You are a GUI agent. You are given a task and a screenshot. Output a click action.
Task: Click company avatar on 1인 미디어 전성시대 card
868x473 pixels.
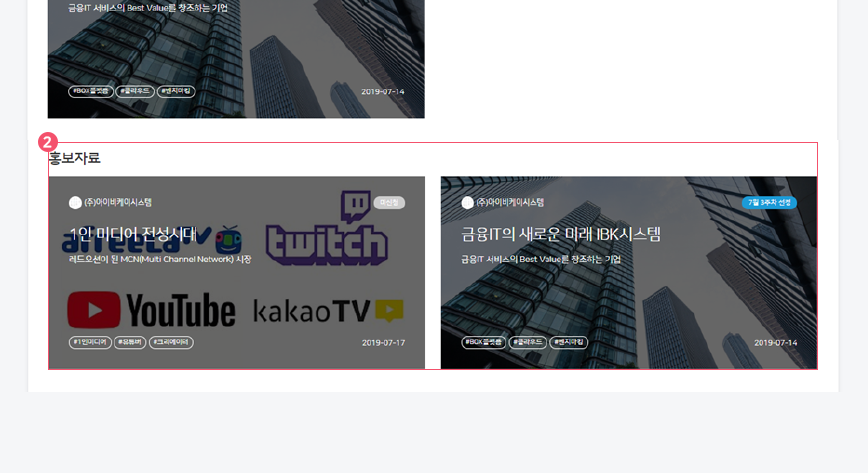(x=75, y=203)
